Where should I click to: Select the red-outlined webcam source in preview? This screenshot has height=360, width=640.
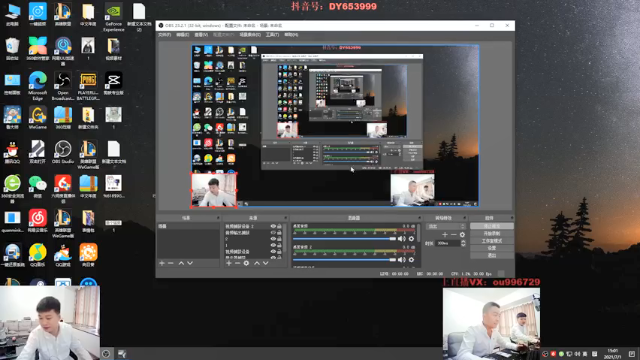tap(214, 190)
